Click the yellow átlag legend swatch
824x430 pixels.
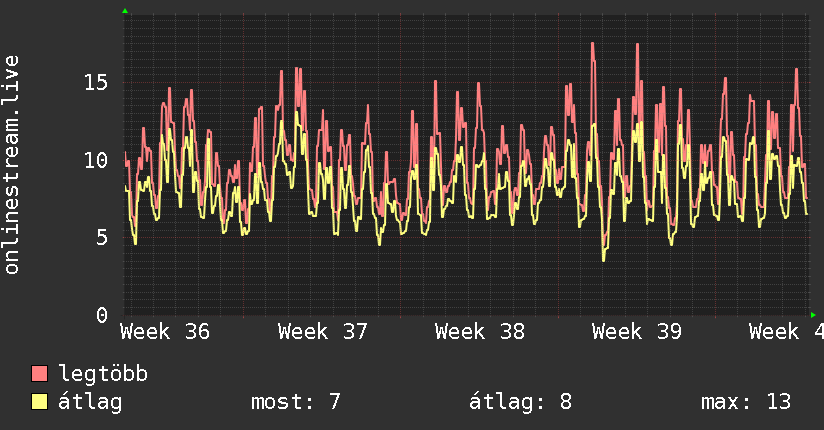point(39,401)
